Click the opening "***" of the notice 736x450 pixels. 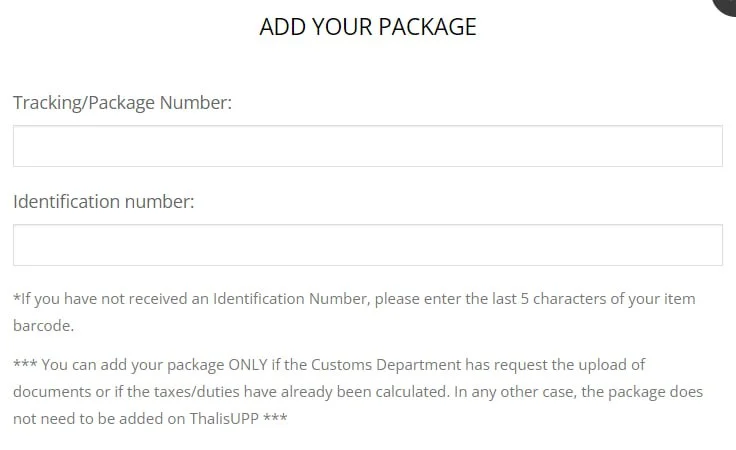[x=24, y=365]
